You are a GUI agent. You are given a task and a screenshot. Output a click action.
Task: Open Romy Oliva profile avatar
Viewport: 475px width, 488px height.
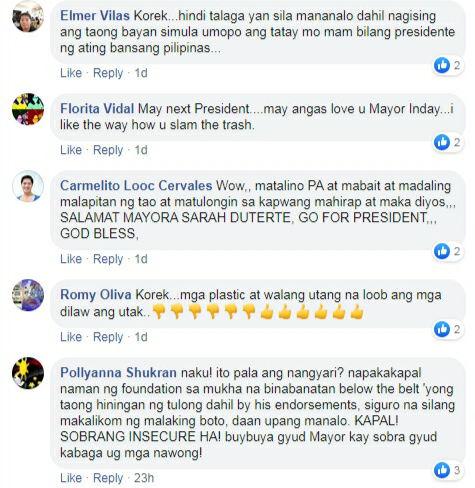coord(28,295)
